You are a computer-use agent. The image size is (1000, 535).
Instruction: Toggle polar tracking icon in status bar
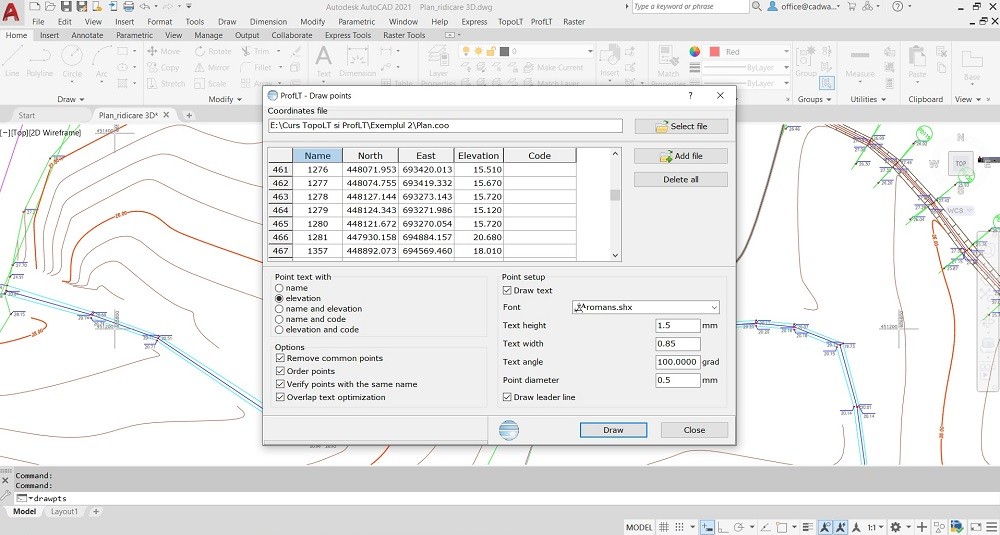[x=737, y=527]
